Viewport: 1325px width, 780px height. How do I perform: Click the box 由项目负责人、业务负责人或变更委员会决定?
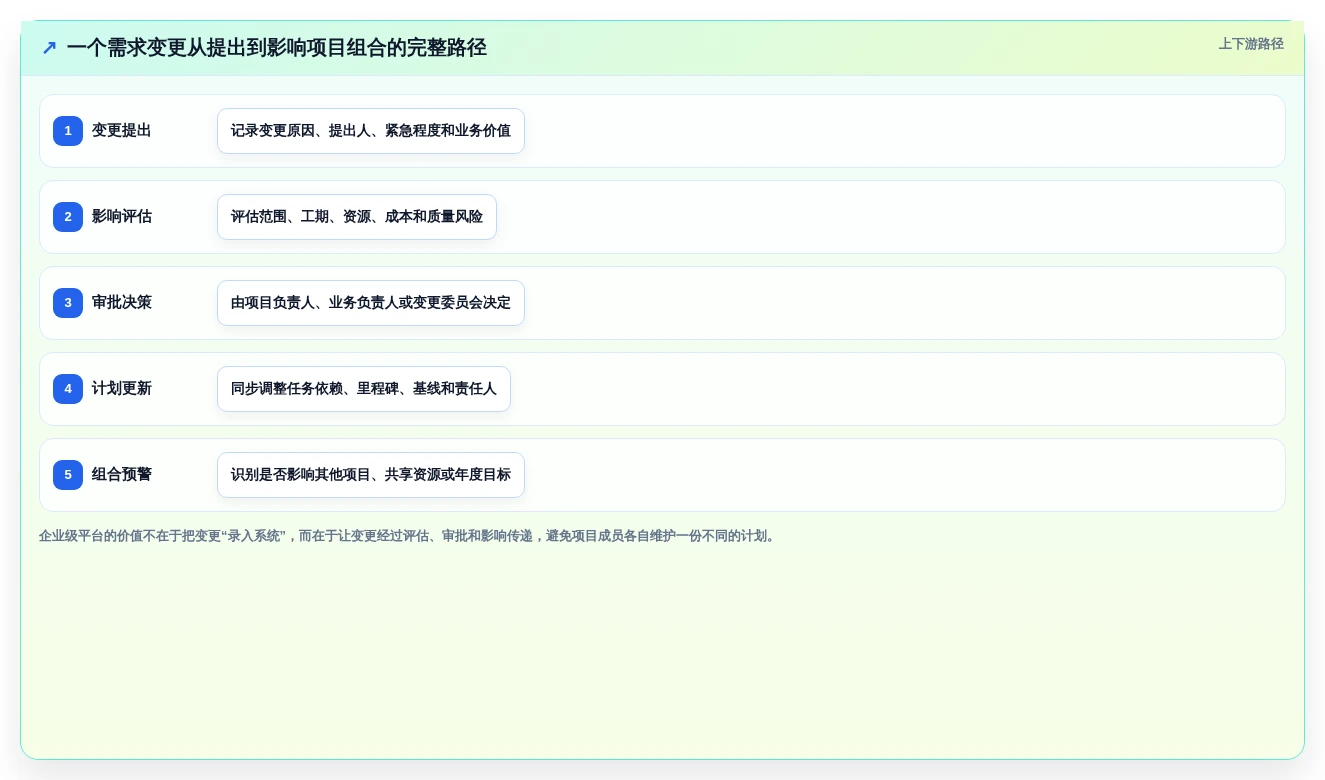371,303
